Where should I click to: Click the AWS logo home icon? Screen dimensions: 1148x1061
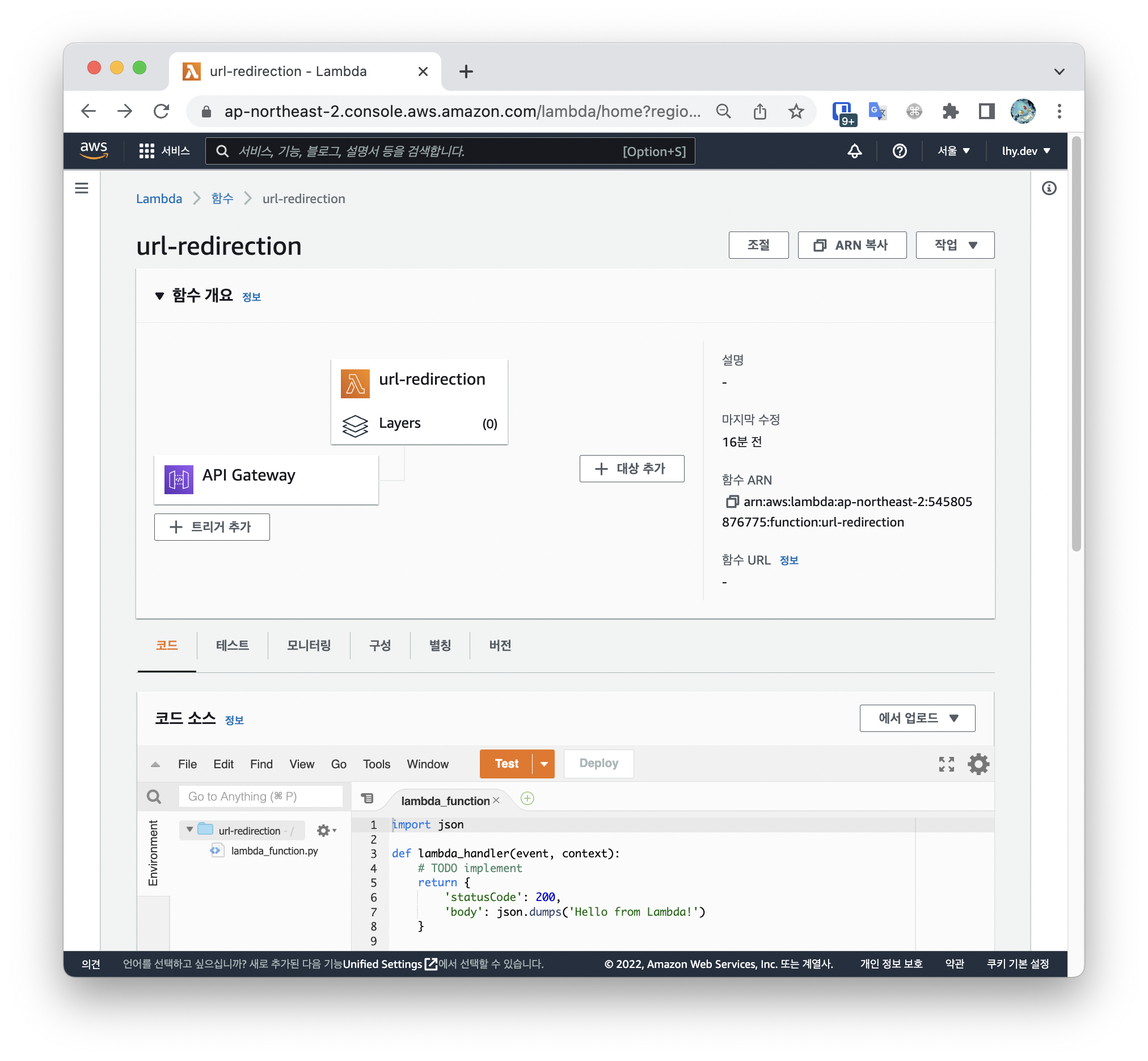click(x=94, y=150)
